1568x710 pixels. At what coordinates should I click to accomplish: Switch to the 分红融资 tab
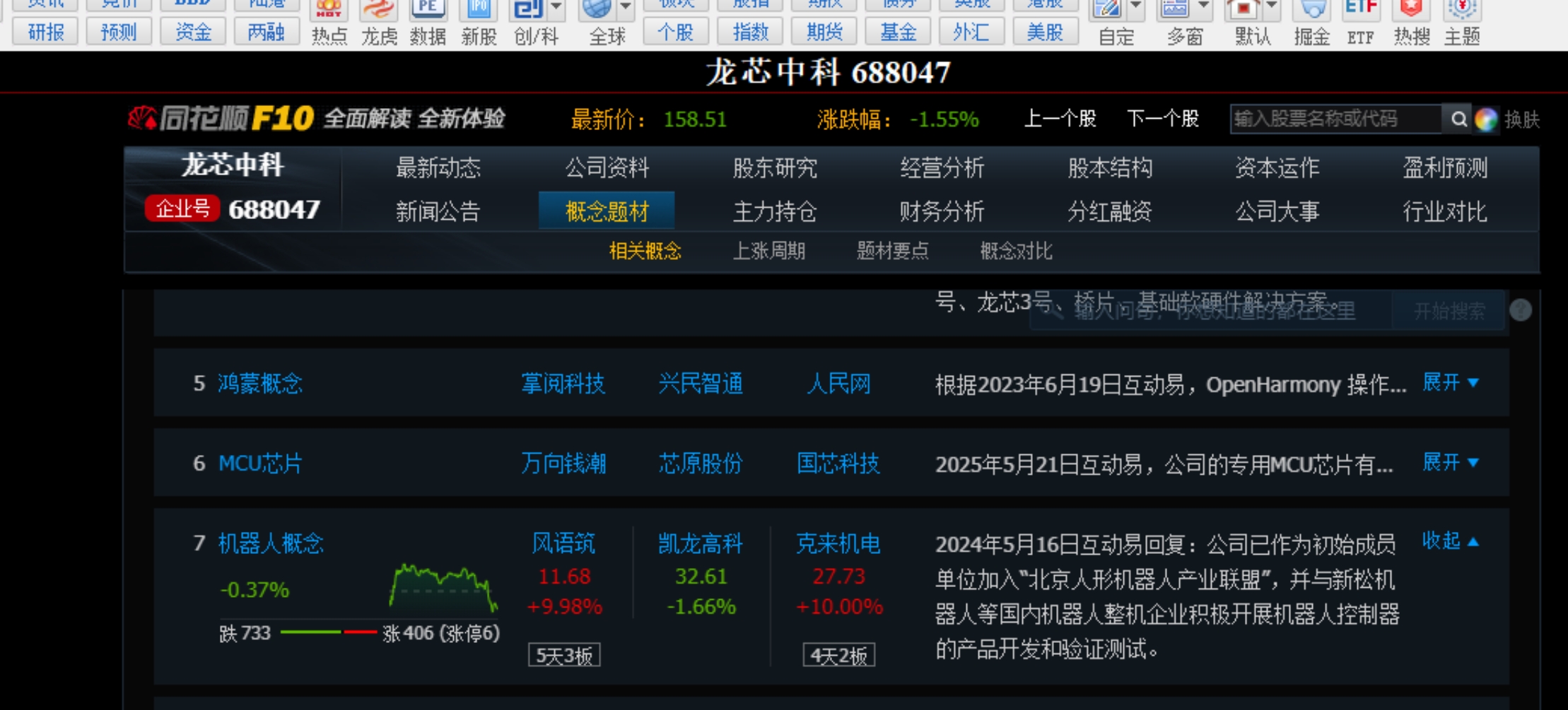pyautogui.click(x=1110, y=211)
